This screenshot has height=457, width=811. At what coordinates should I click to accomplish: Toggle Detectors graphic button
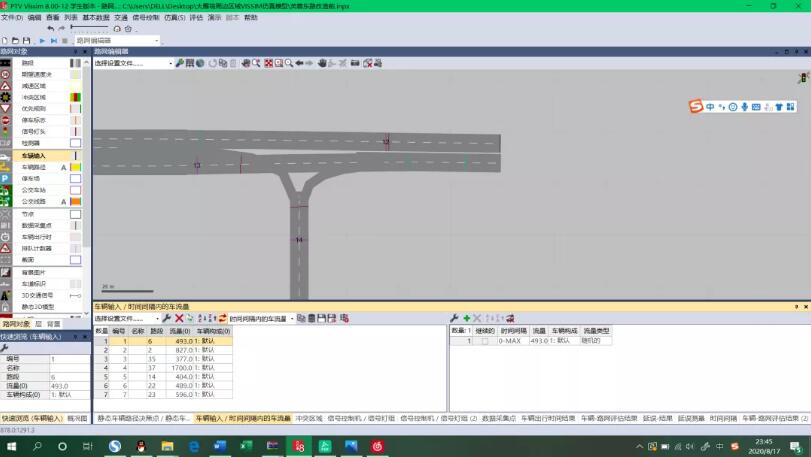click(x=76, y=143)
